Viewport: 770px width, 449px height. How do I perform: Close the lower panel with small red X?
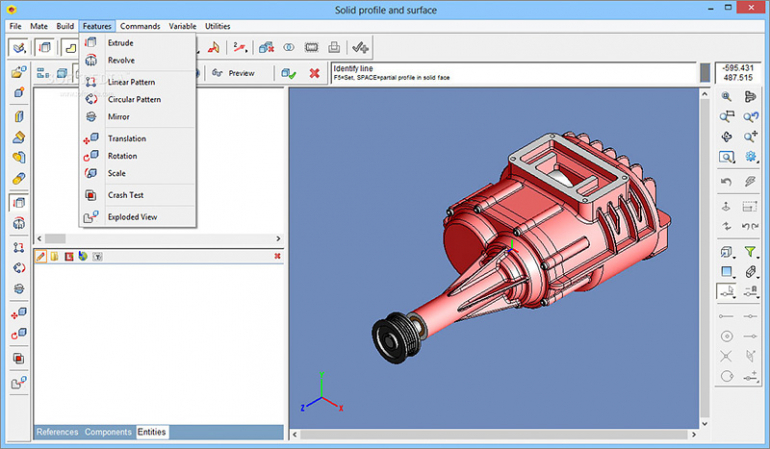coord(277,257)
